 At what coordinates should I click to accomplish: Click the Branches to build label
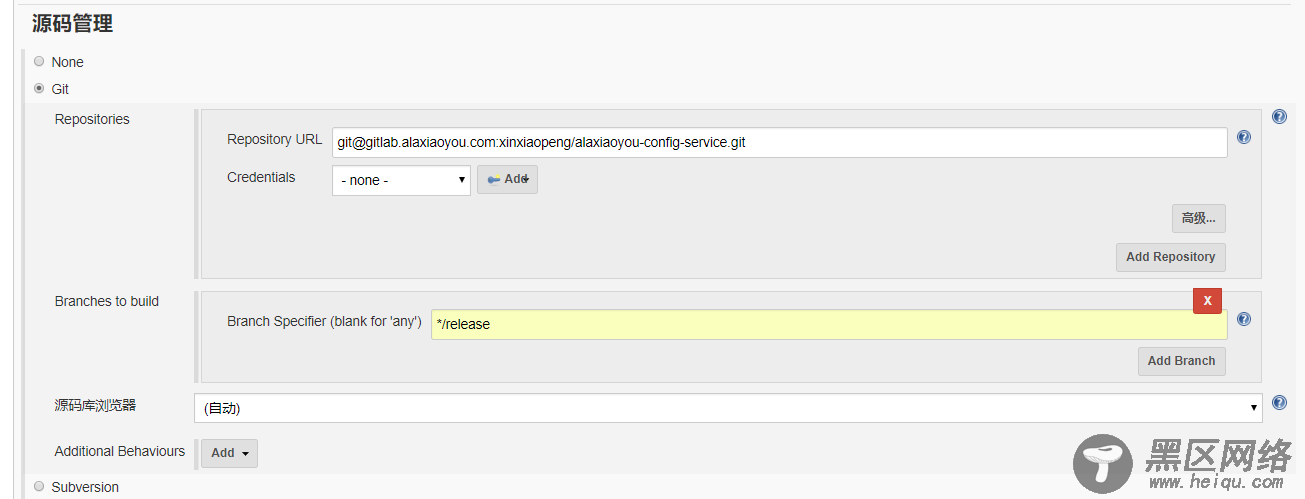pyautogui.click(x=107, y=301)
